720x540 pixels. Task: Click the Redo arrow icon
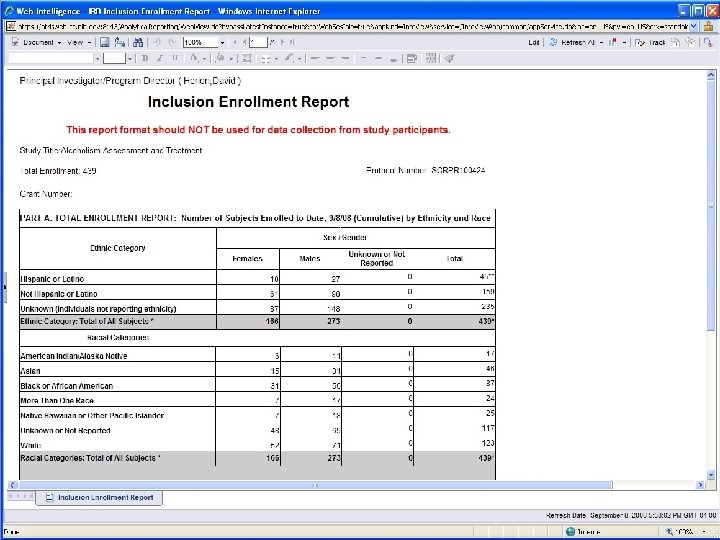tap(172, 43)
